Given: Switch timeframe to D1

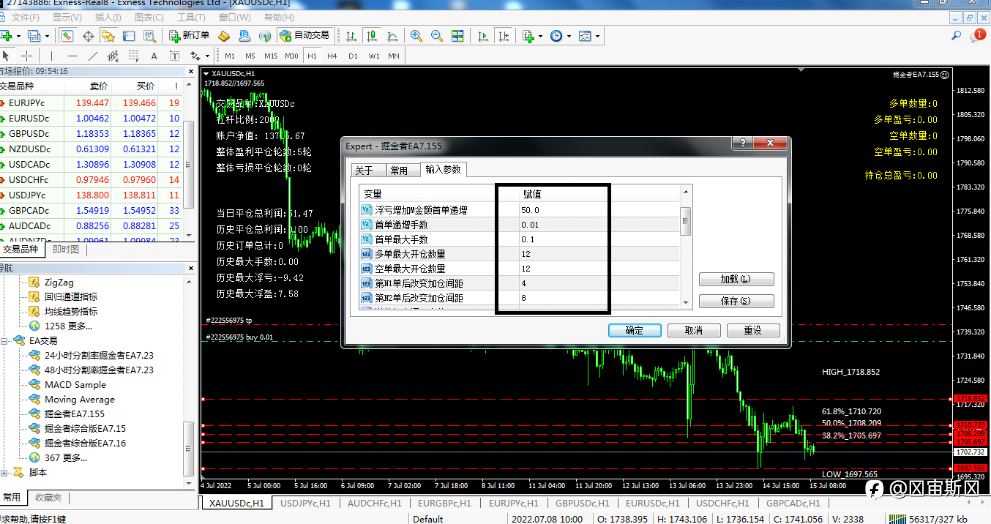Looking at the screenshot, I should click(353, 56).
